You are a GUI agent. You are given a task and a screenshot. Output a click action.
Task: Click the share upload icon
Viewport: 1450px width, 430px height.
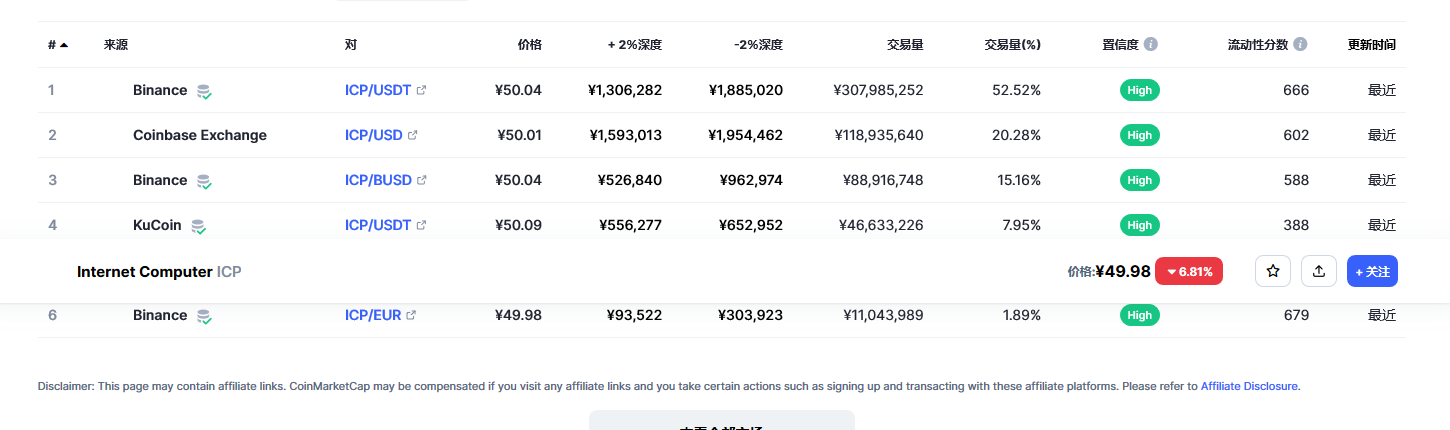pos(1319,271)
